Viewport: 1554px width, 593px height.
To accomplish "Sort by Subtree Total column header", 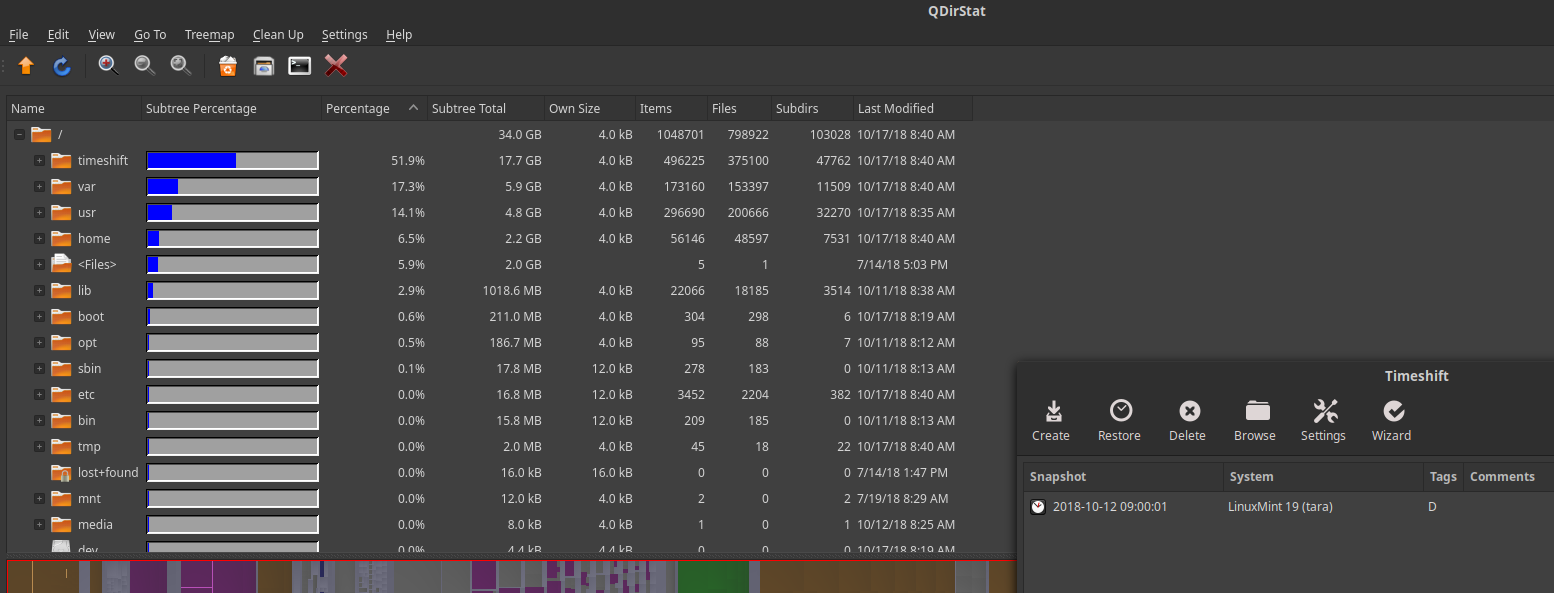I will click(486, 108).
